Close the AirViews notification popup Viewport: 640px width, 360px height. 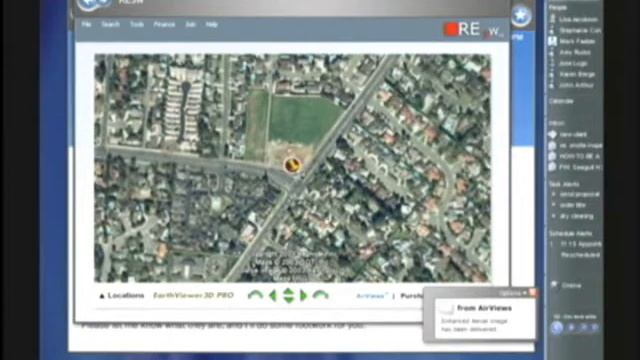point(533,292)
